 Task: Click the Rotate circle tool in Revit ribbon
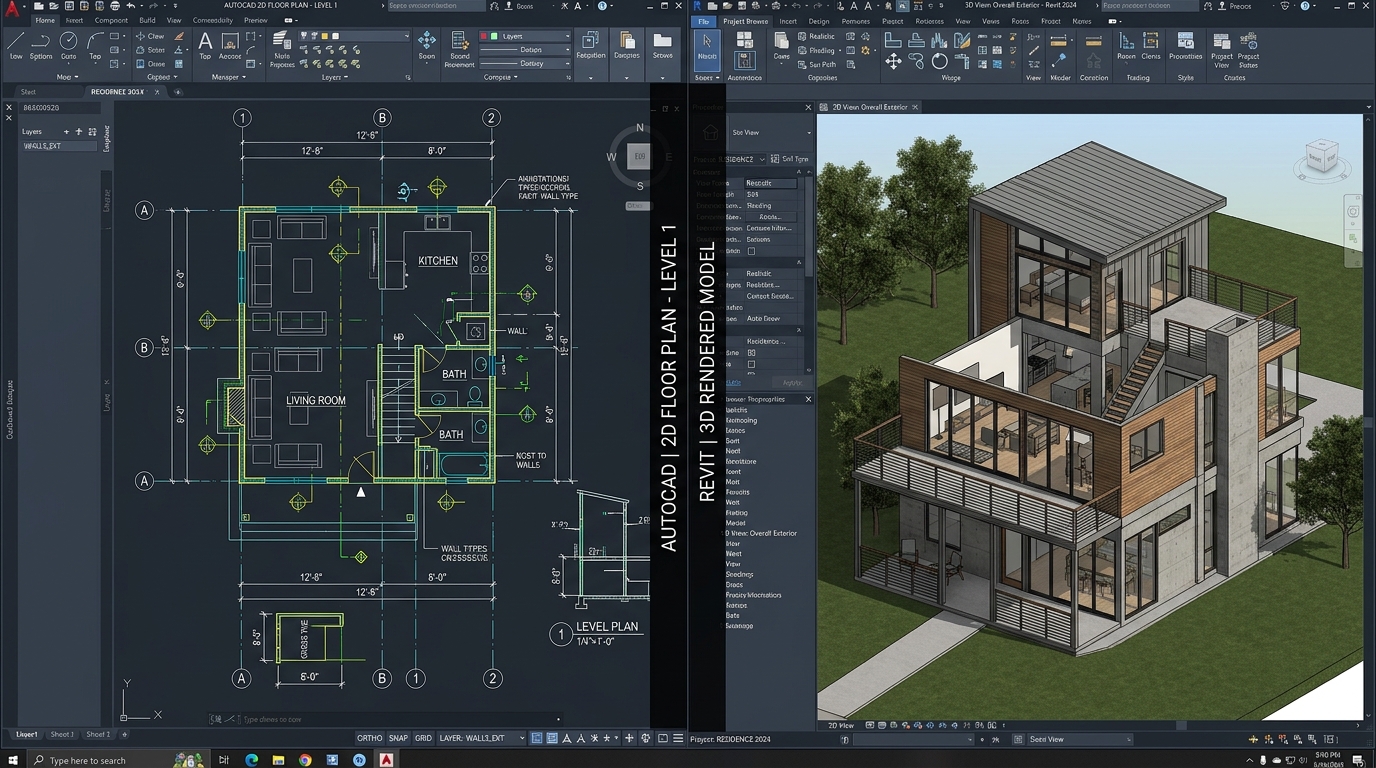click(940, 62)
